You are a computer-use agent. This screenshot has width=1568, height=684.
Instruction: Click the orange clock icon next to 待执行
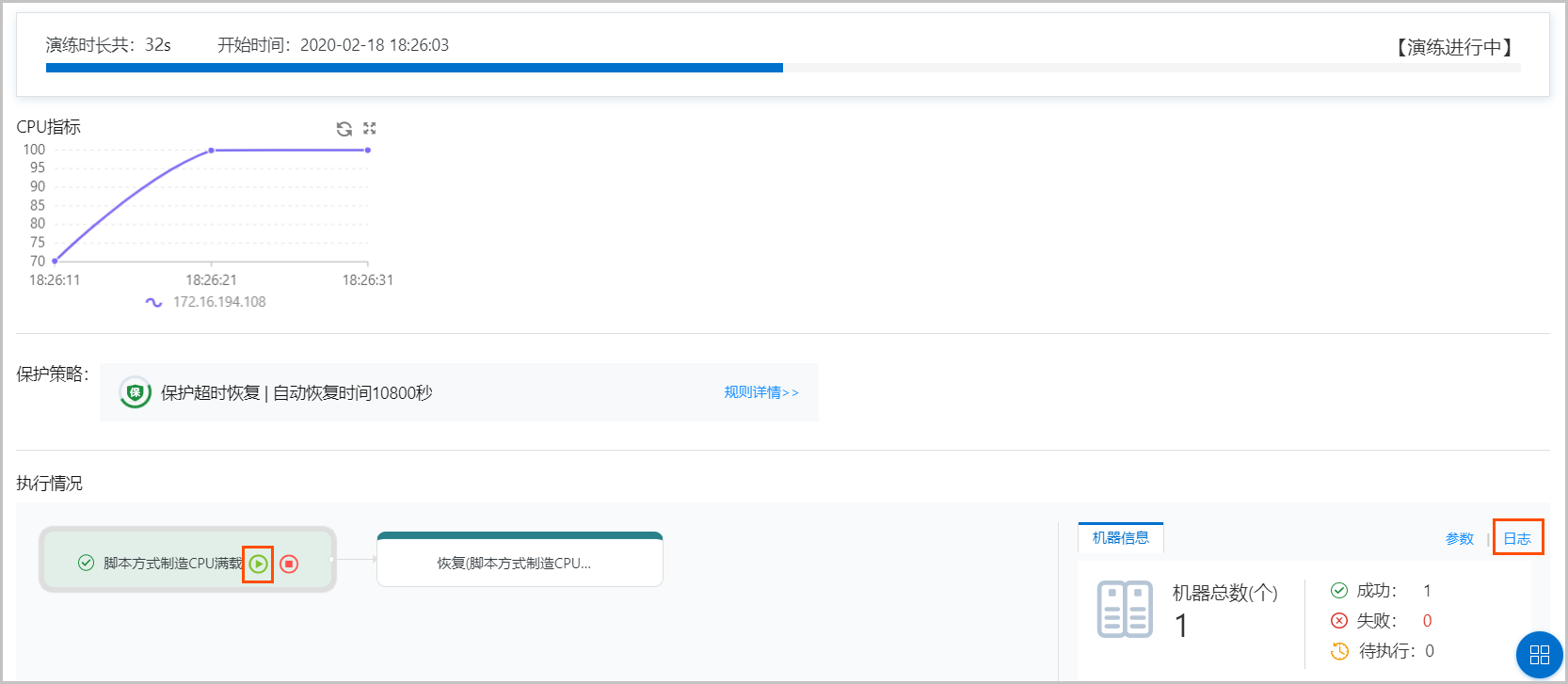tap(1339, 651)
